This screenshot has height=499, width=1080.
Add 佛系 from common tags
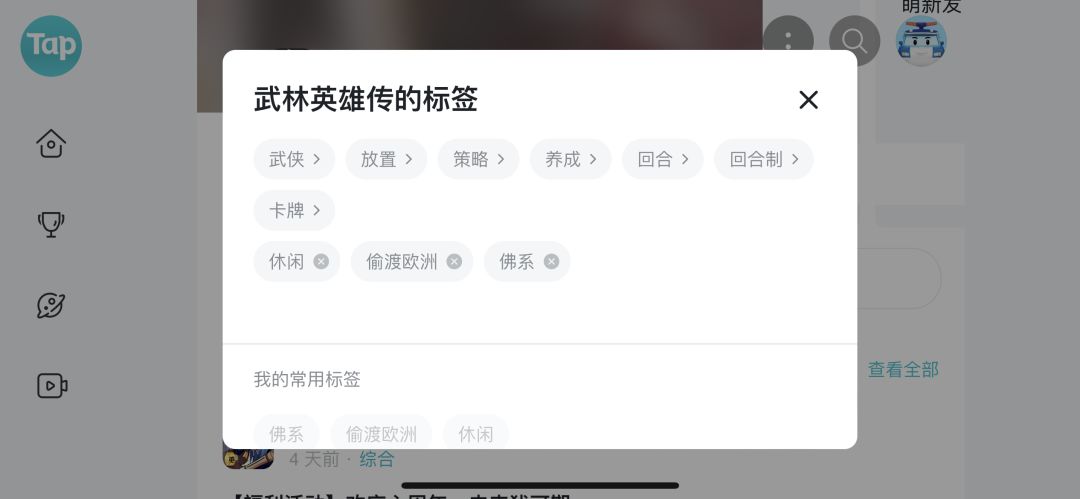pyautogui.click(x=287, y=434)
